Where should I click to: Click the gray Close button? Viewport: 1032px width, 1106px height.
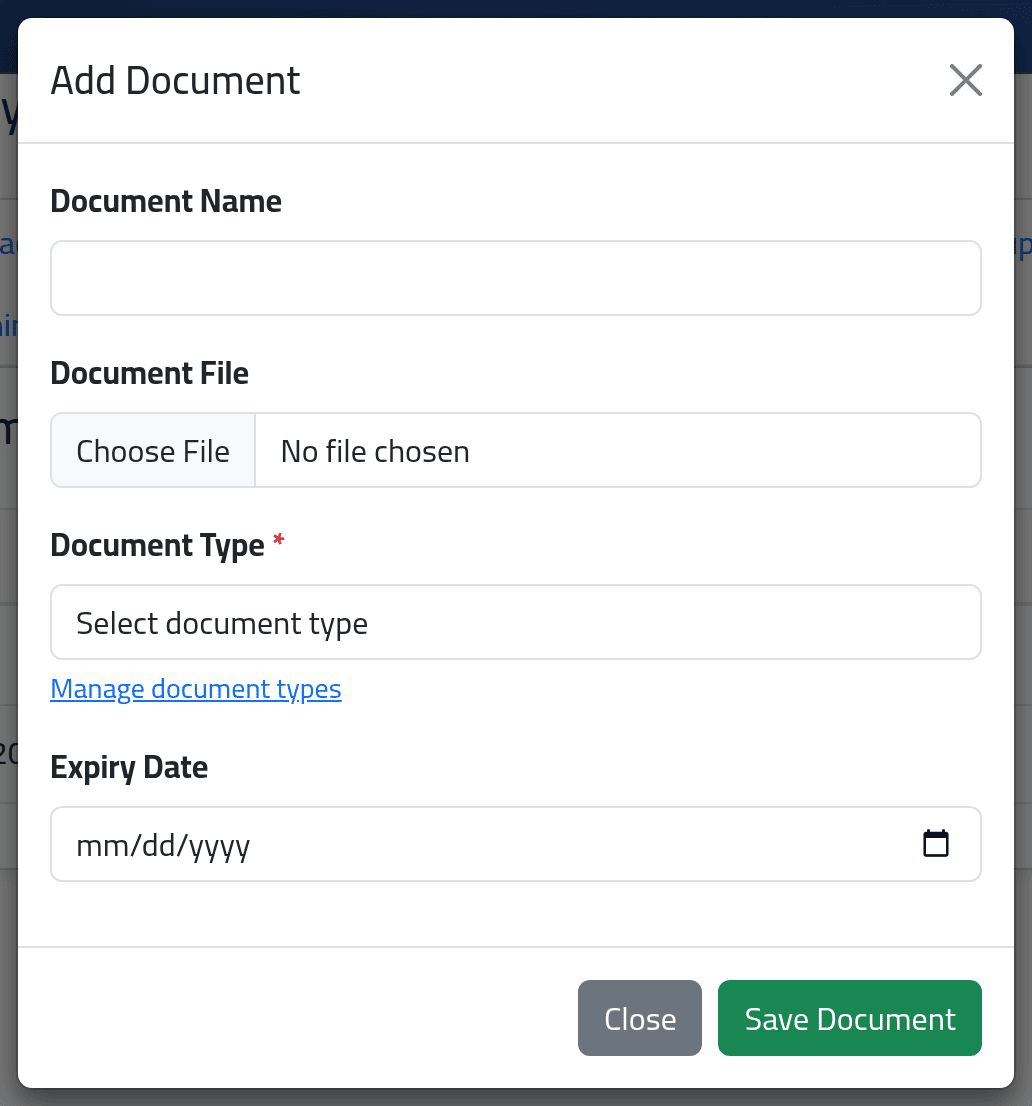click(x=640, y=1018)
